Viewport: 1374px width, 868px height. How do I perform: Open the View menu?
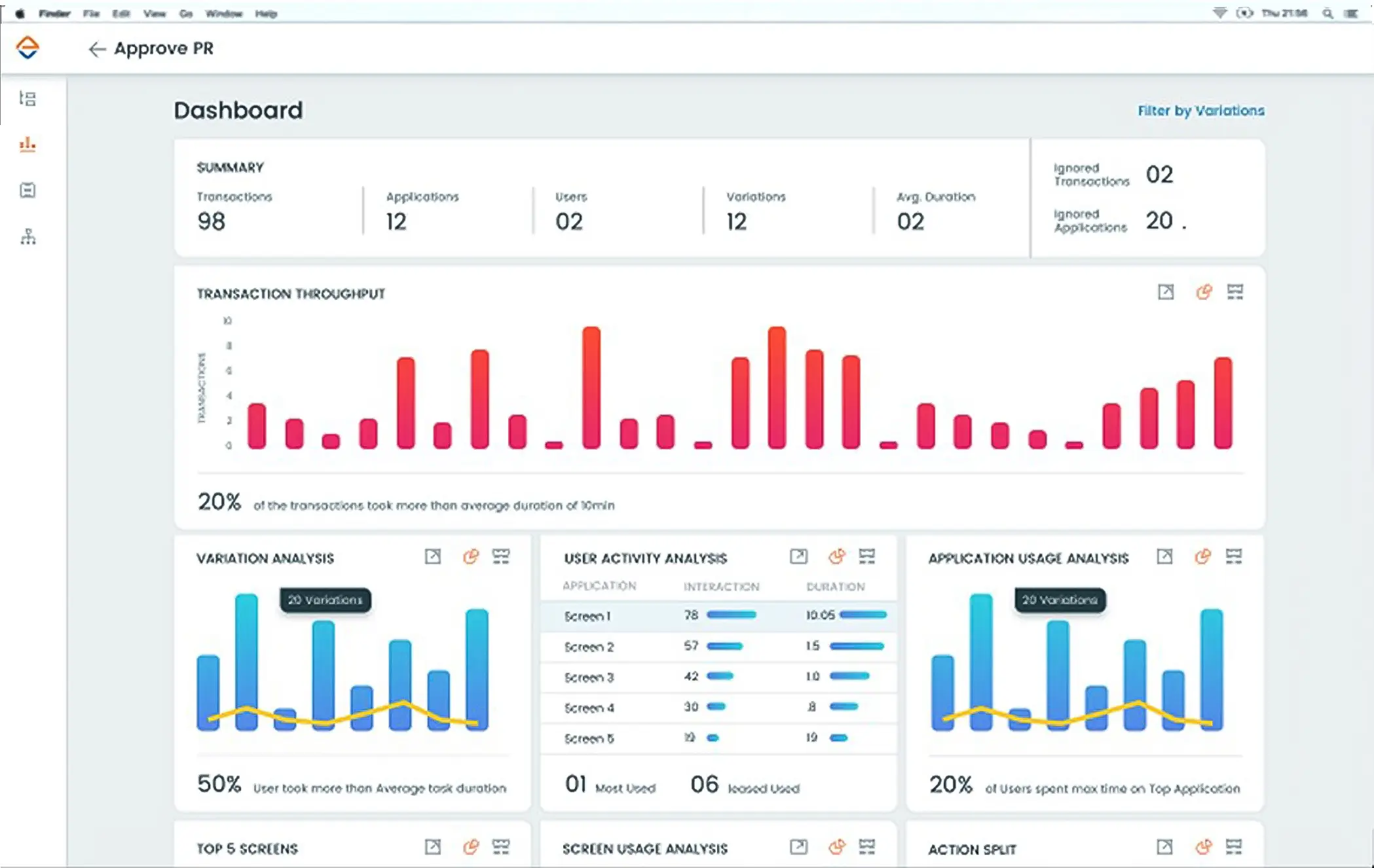point(155,13)
